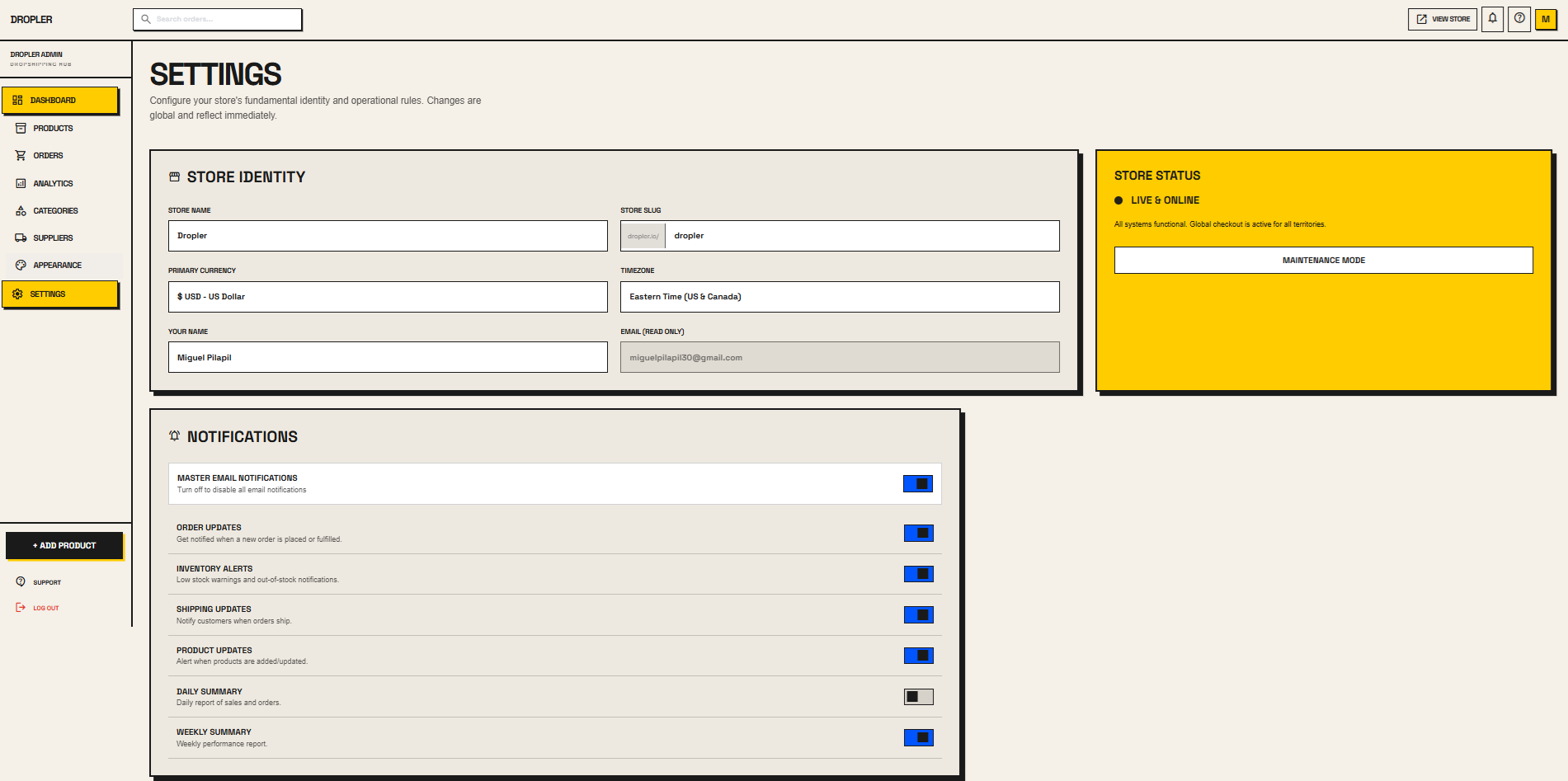Disable Master Email Notifications toggle
This screenshot has width=1568, height=781.
pos(917,484)
